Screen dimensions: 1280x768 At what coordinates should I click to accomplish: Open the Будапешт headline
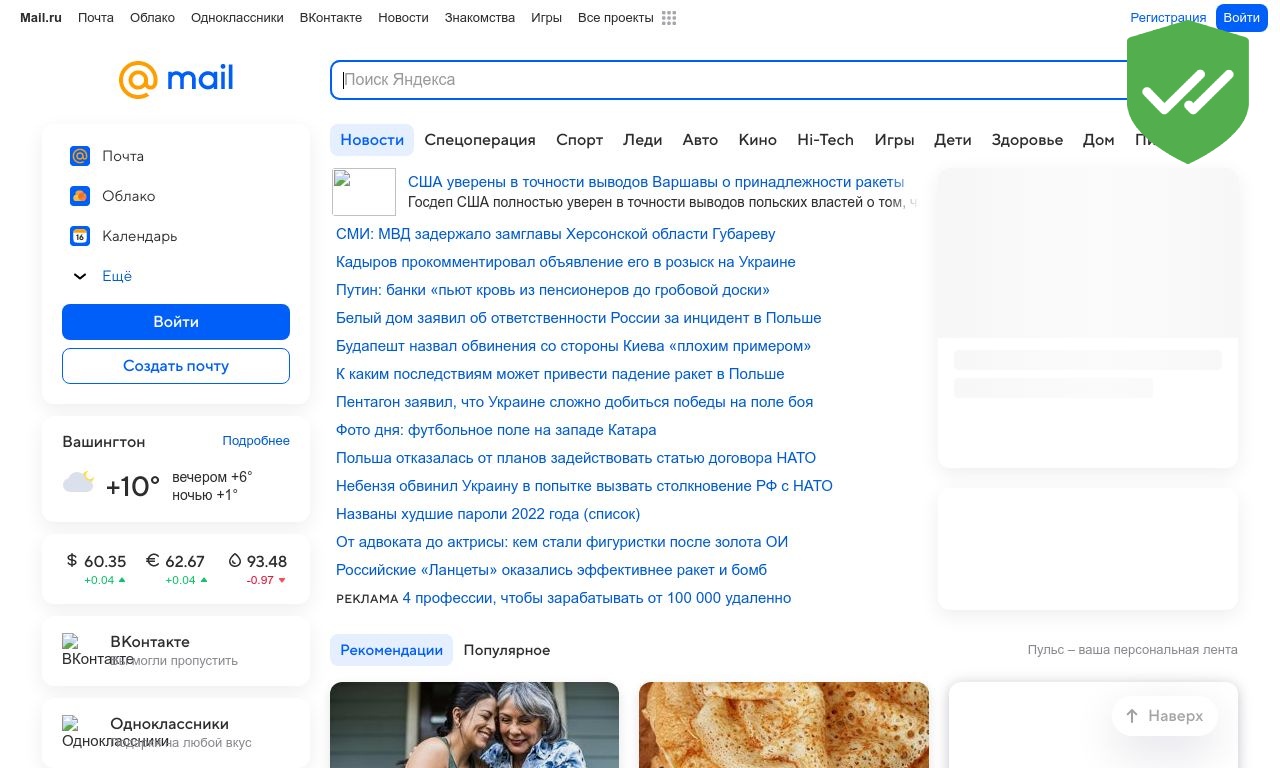click(x=574, y=346)
